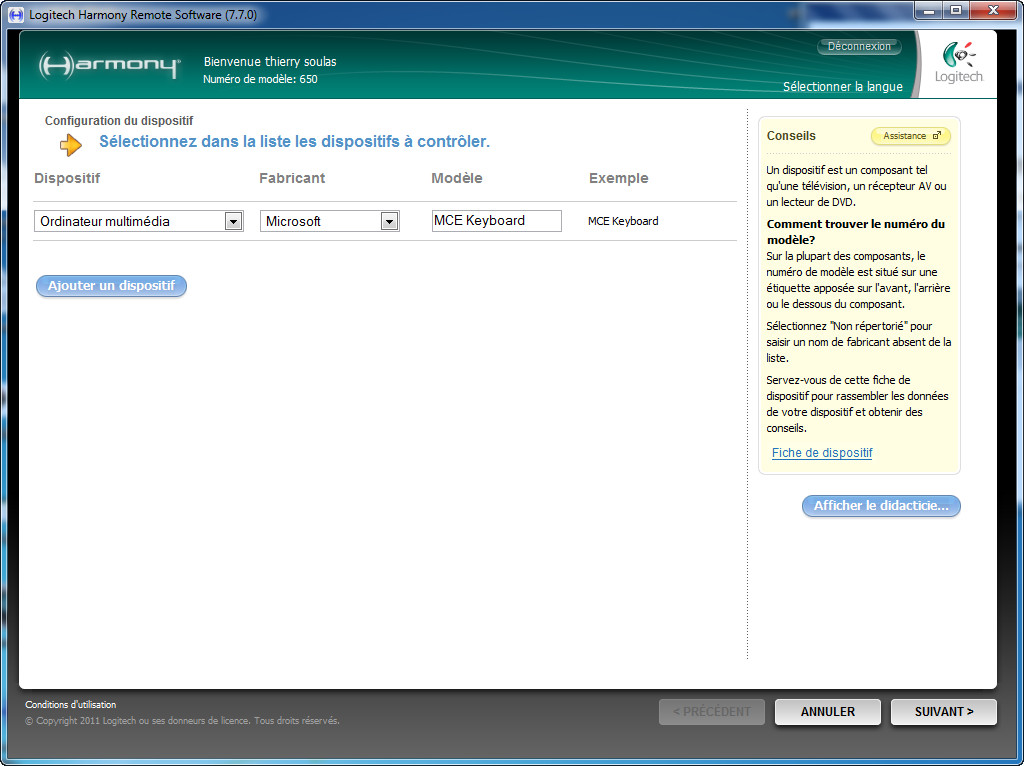1024x766 pixels.
Task: Focus the Modèle field containing MCE Keyboard
Action: [x=496, y=221]
